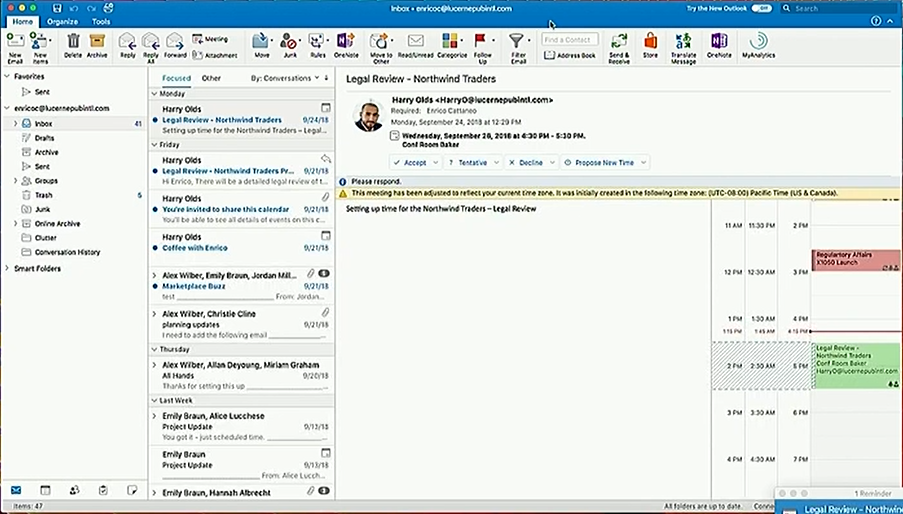This screenshot has height=514, width=903.
Task: Collapse the enricoc@lucernepubintl.com account tree
Action: tap(7, 108)
